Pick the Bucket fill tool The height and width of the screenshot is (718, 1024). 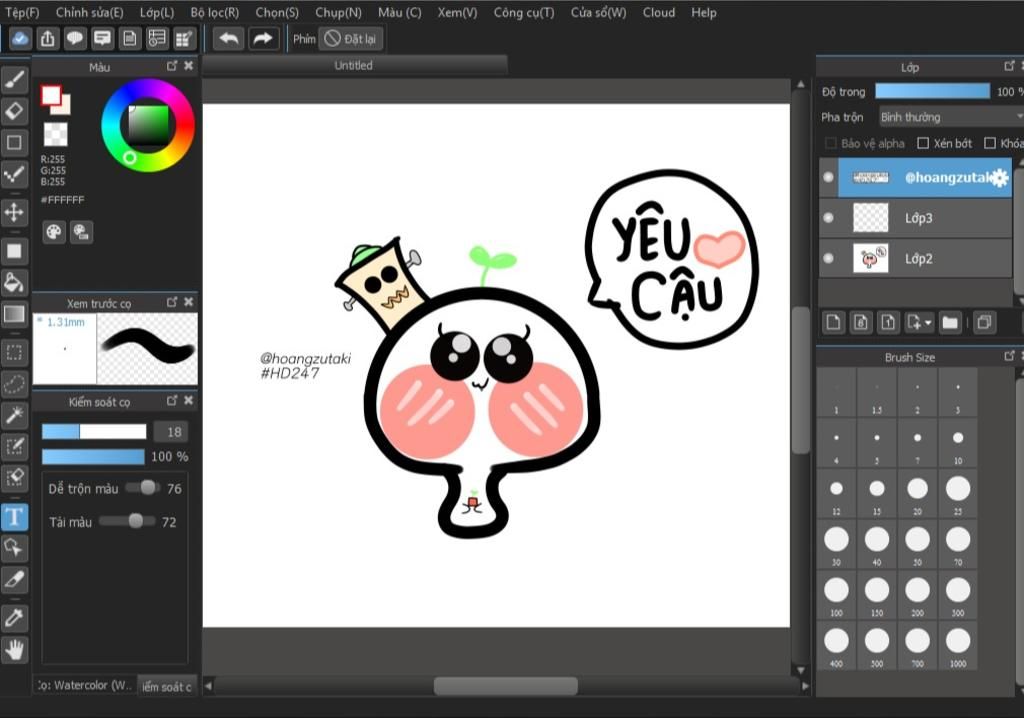pos(14,282)
